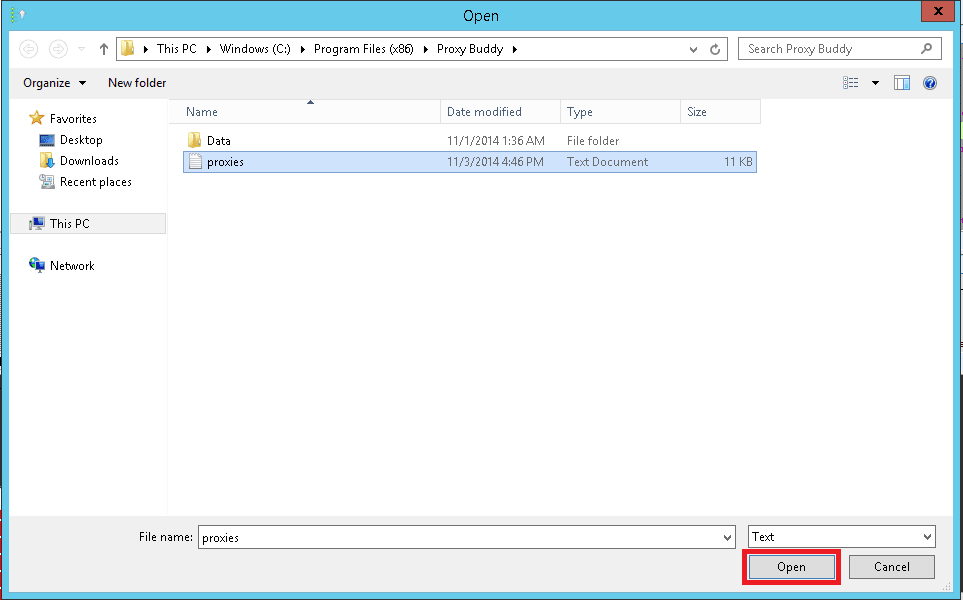Sort by Date modified column header

500,112
